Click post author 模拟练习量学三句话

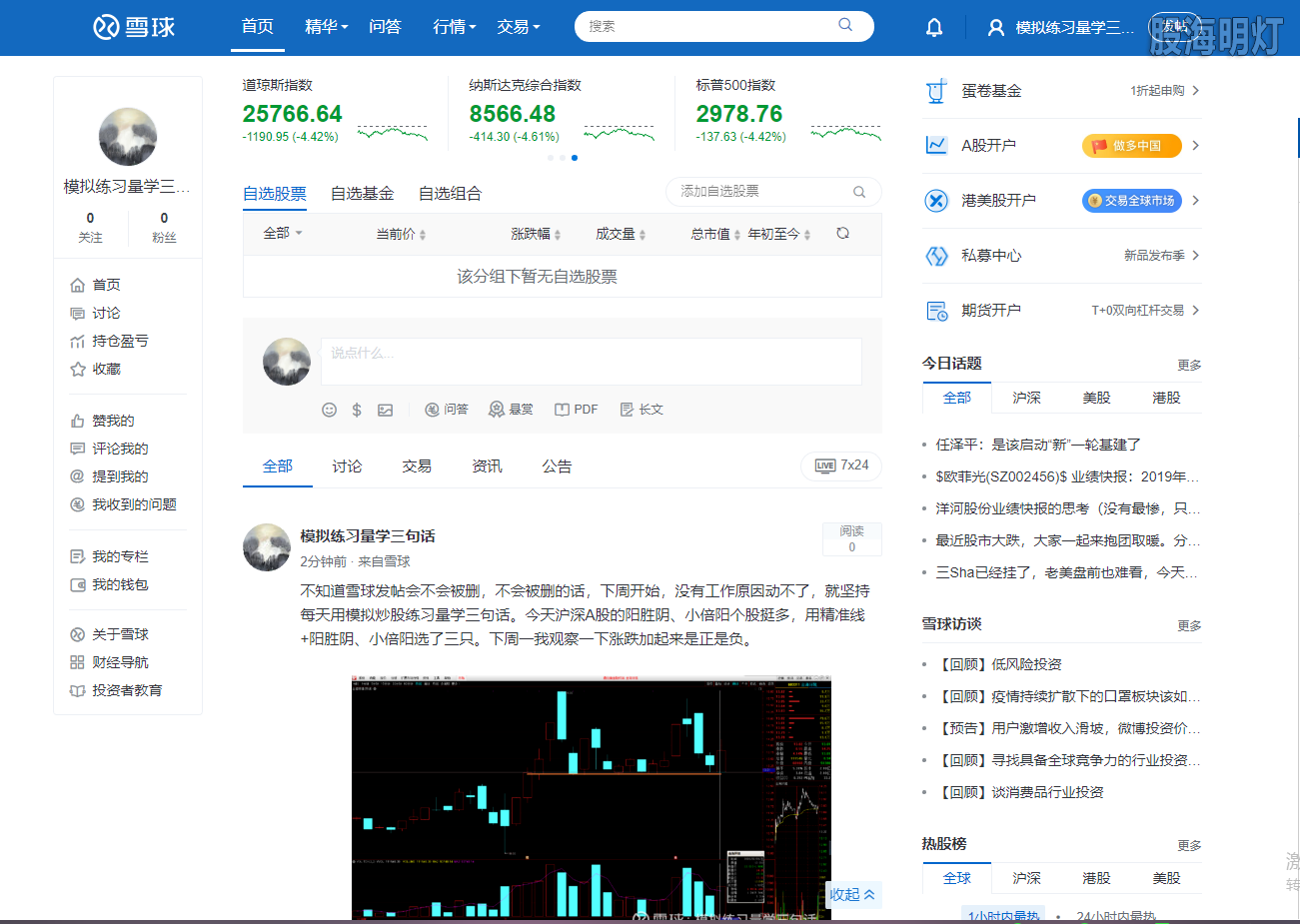368,536
